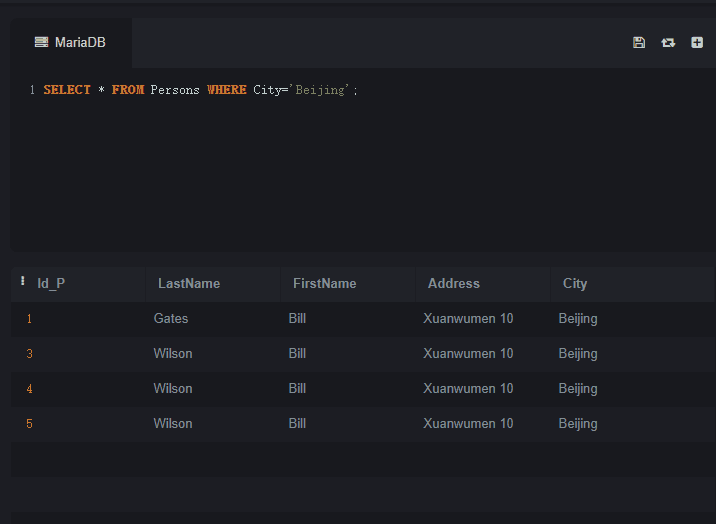The image size is (716, 524).
Task: Click the Persons table name in query
Action: point(175,90)
